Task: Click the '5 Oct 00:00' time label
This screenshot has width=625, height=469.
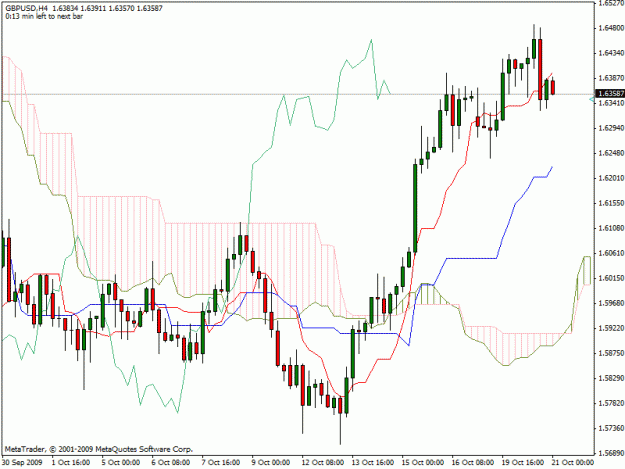Action: (x=121, y=462)
